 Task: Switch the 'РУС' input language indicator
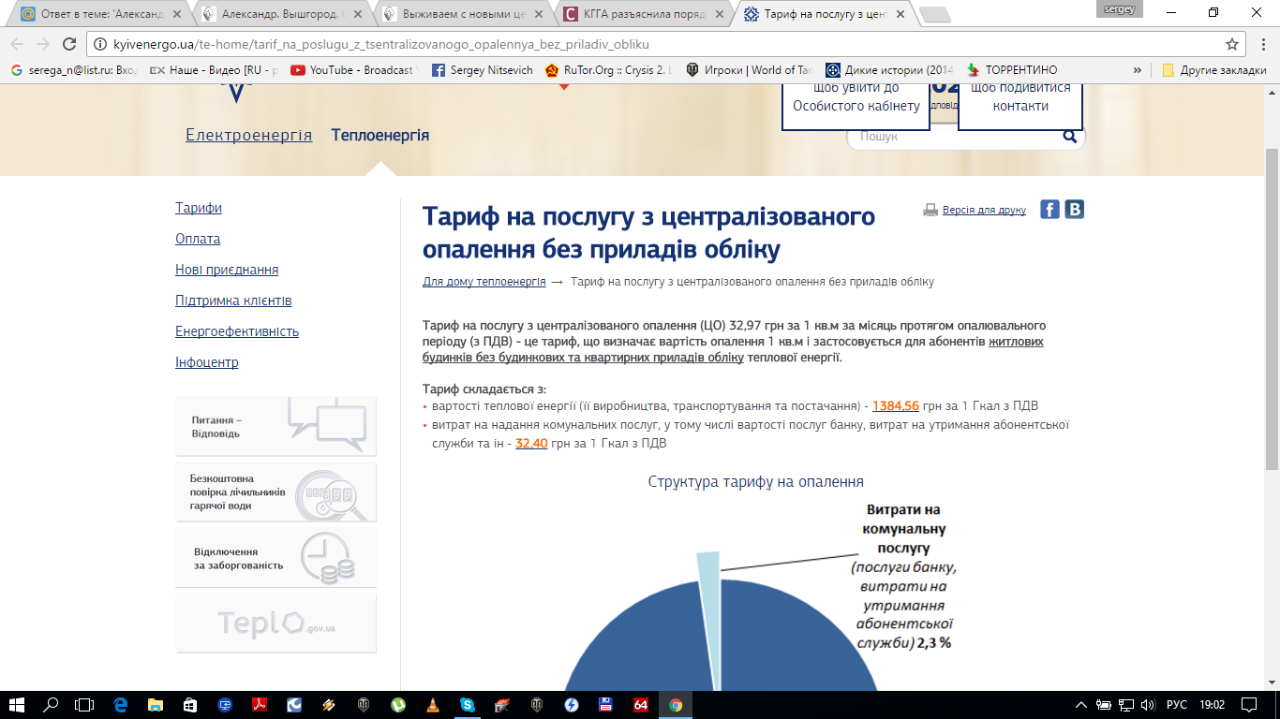click(x=1178, y=705)
